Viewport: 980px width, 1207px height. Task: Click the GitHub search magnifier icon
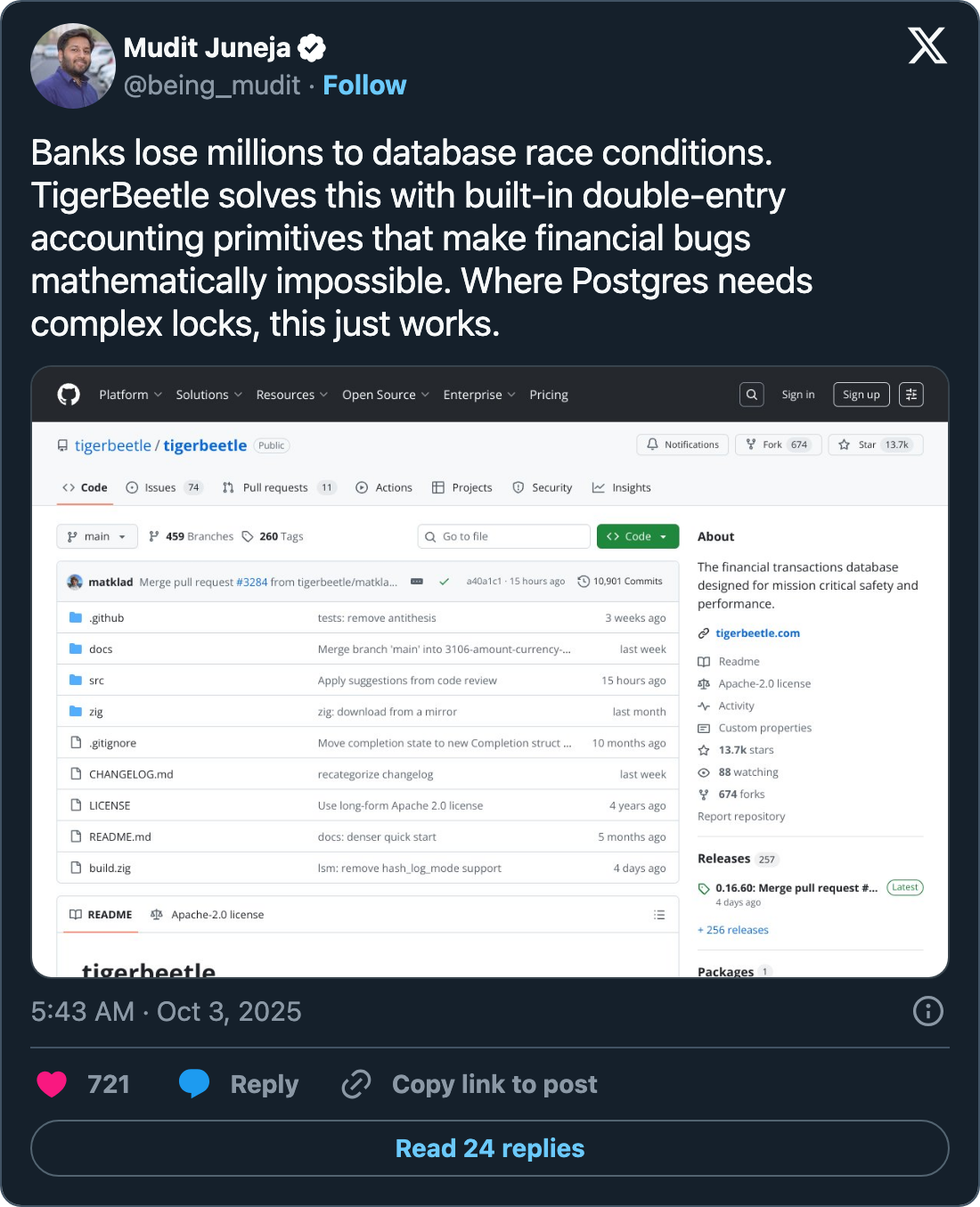tap(752, 395)
